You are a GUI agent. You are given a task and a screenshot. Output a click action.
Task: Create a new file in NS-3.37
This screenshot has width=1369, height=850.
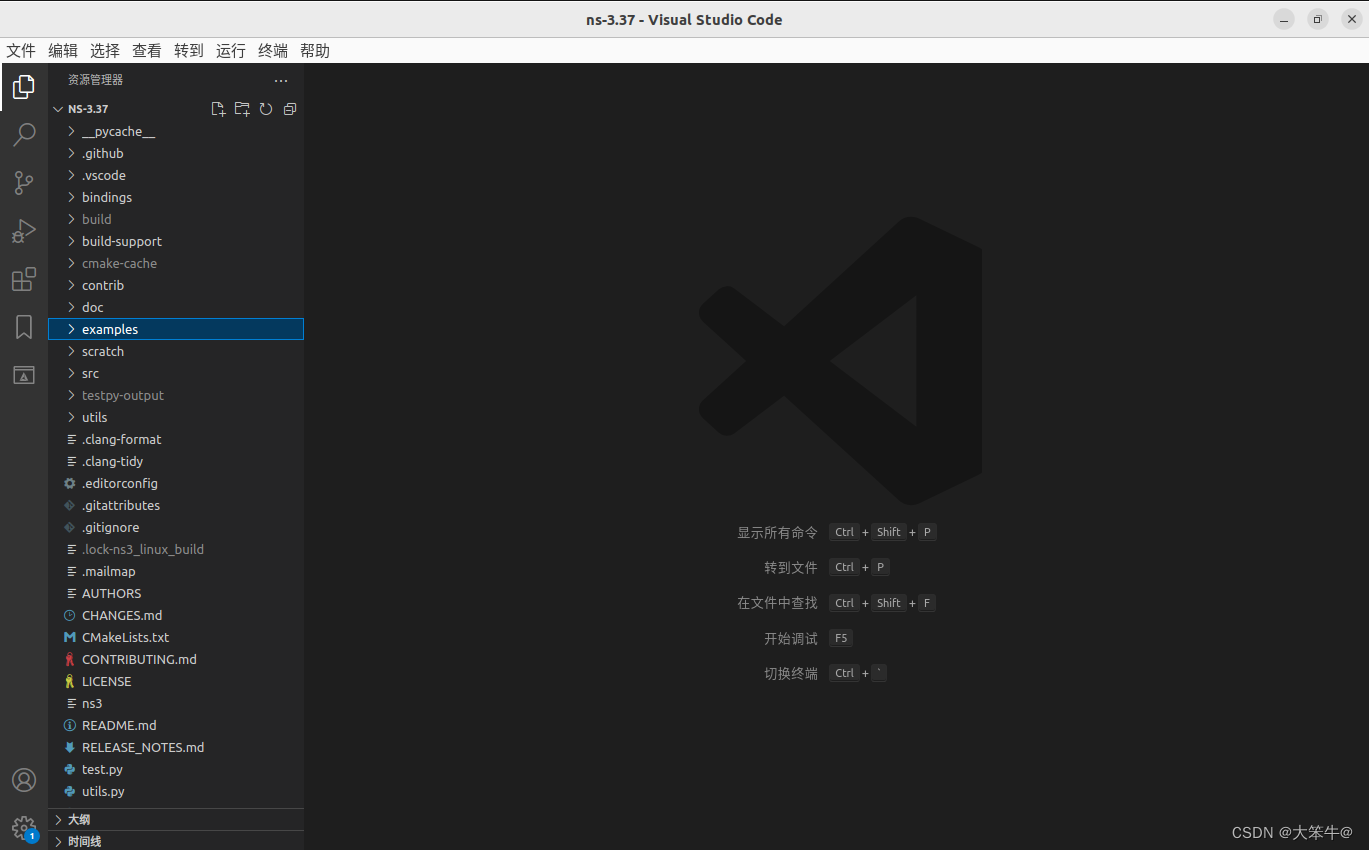(218, 109)
